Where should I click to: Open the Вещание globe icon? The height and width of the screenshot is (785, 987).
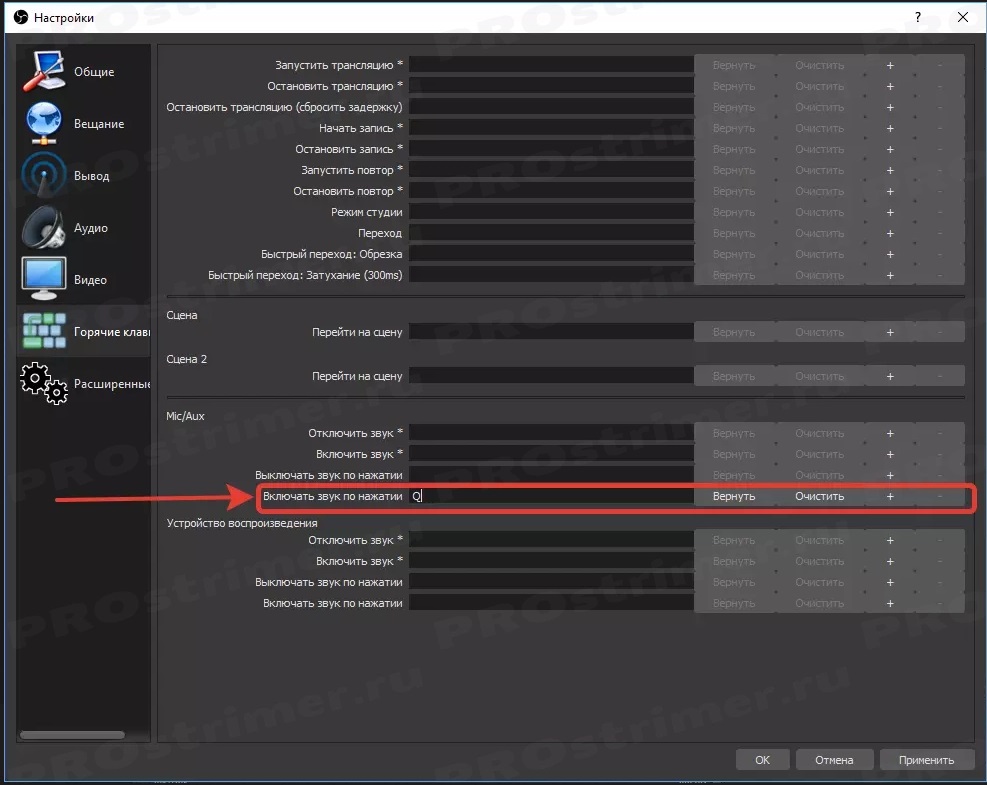coord(43,123)
